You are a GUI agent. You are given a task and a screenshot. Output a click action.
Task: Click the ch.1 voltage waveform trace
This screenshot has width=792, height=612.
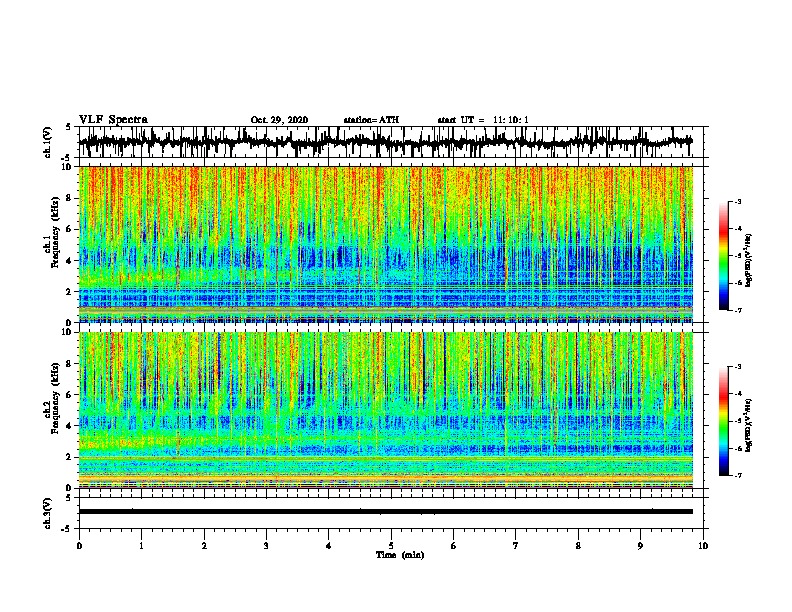click(x=386, y=142)
